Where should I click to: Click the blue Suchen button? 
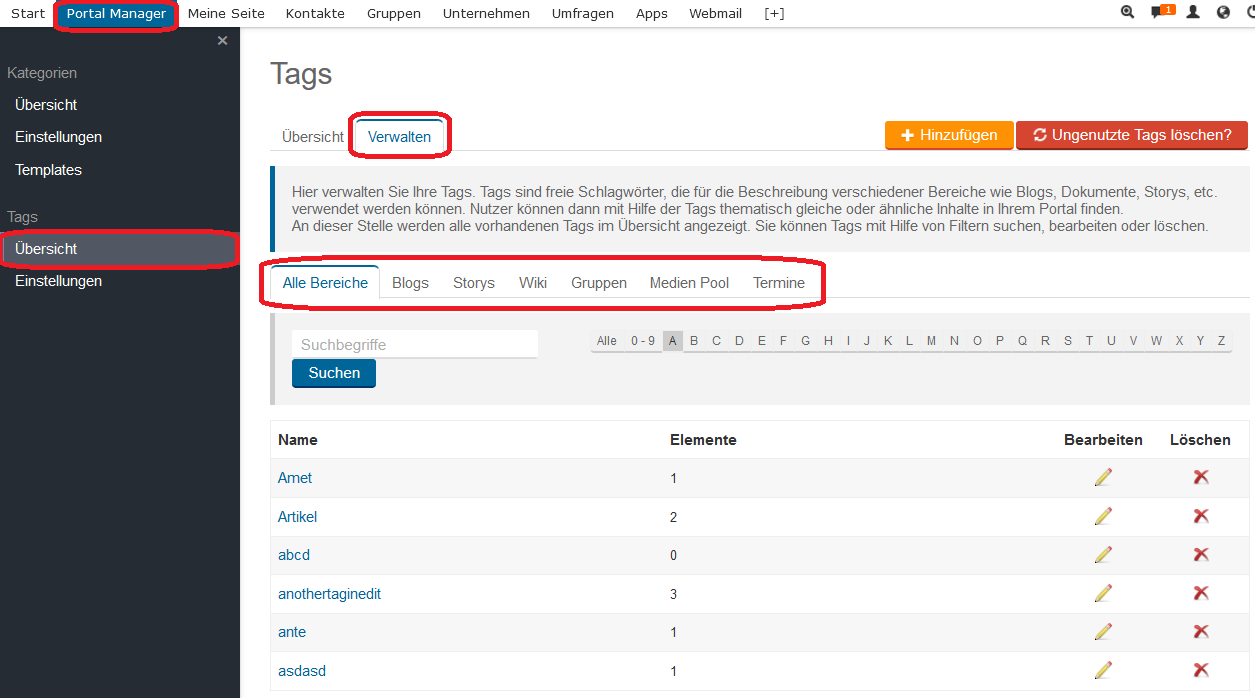(x=334, y=372)
